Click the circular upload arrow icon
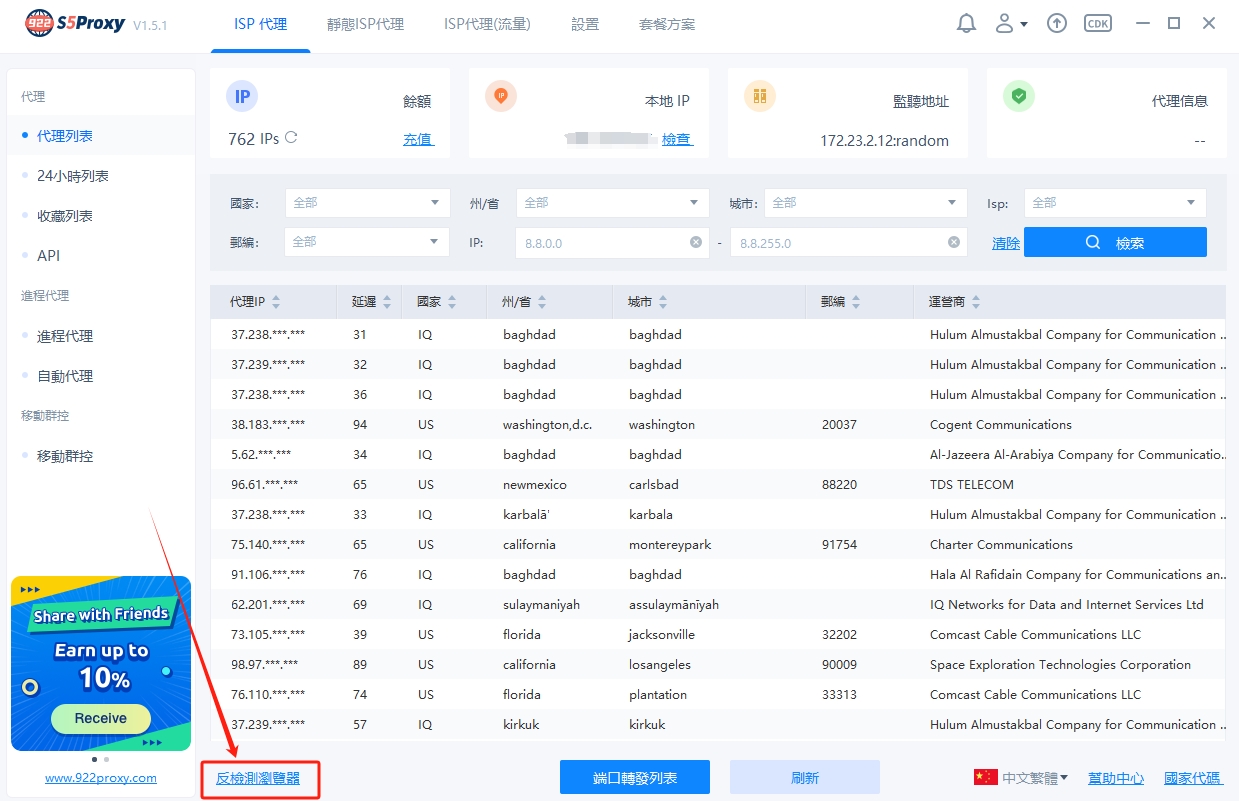Screen dimensions: 1239x801 pos(1057,21)
